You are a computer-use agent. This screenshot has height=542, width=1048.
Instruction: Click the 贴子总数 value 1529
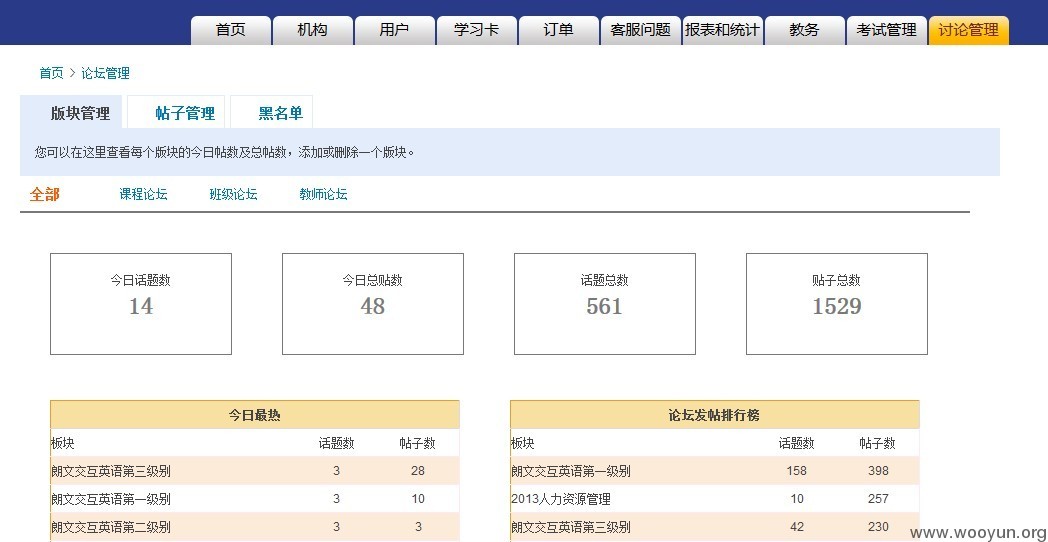(x=837, y=306)
